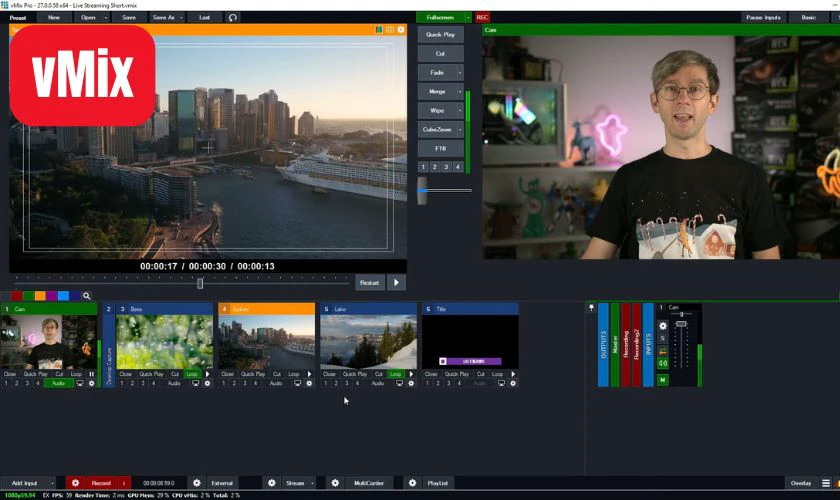Screen dimensions: 840x500
Task: Select OUTPUTS mixer tab
Action: (603, 345)
